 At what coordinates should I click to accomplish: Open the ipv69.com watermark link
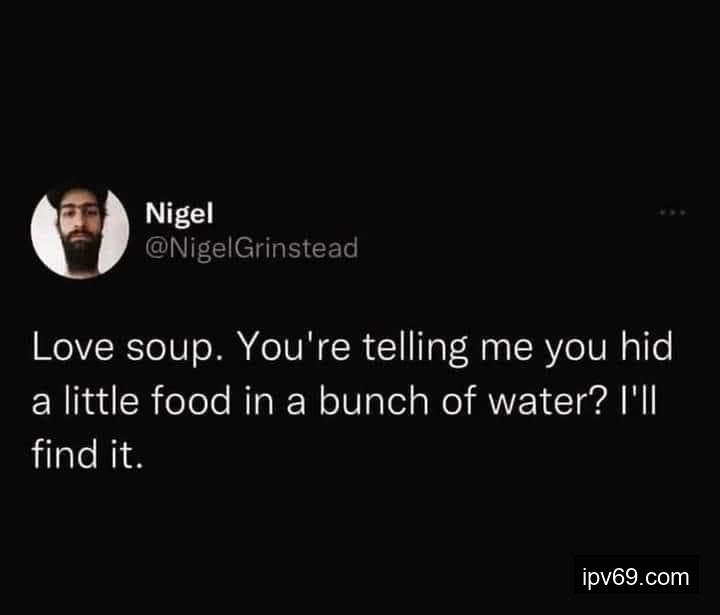(x=636, y=576)
